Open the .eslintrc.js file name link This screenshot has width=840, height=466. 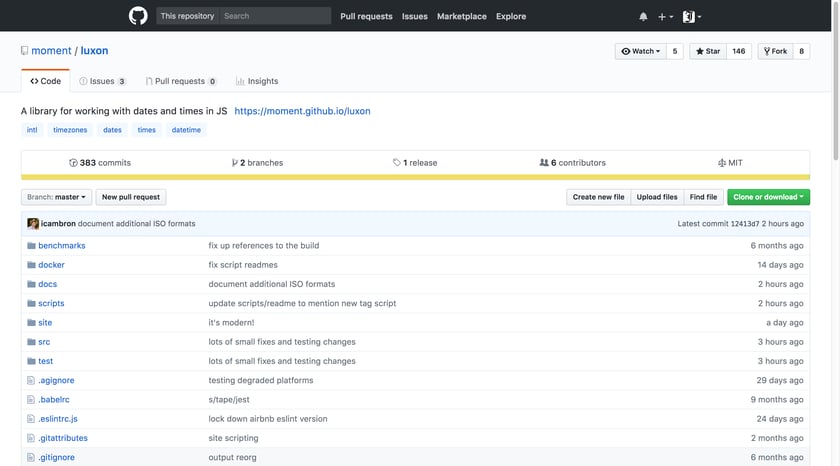click(58, 419)
